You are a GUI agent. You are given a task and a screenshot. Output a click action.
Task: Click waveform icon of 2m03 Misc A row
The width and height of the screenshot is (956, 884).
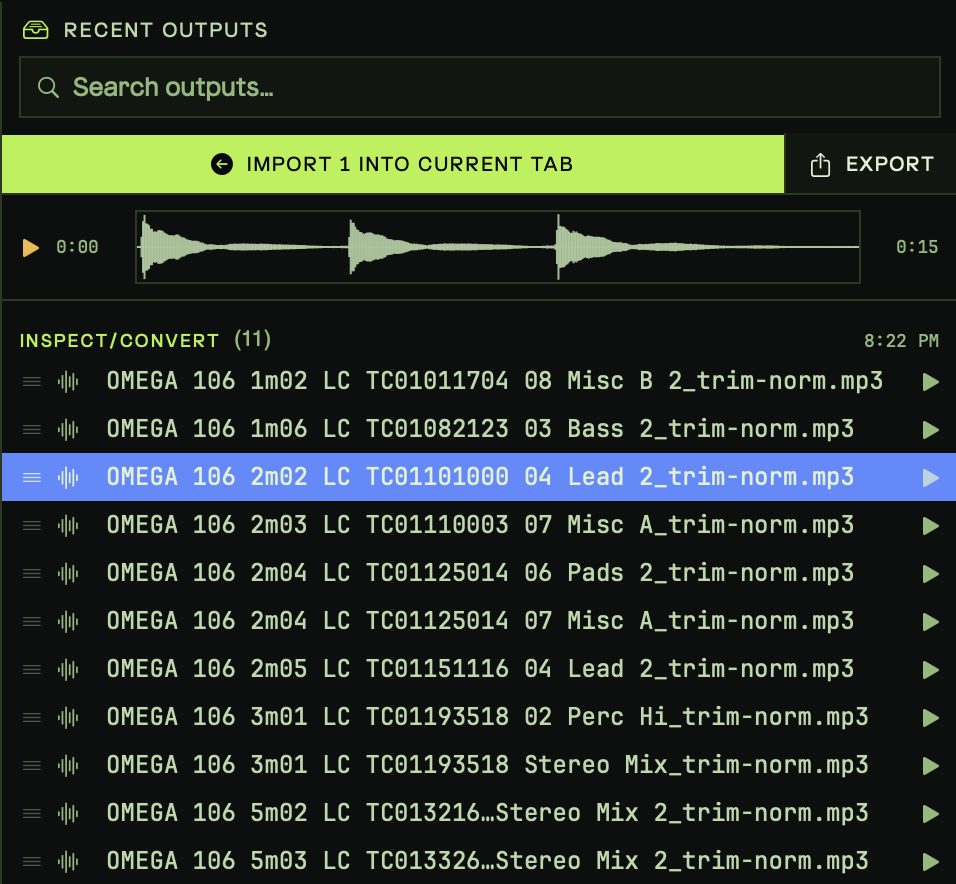(x=68, y=526)
